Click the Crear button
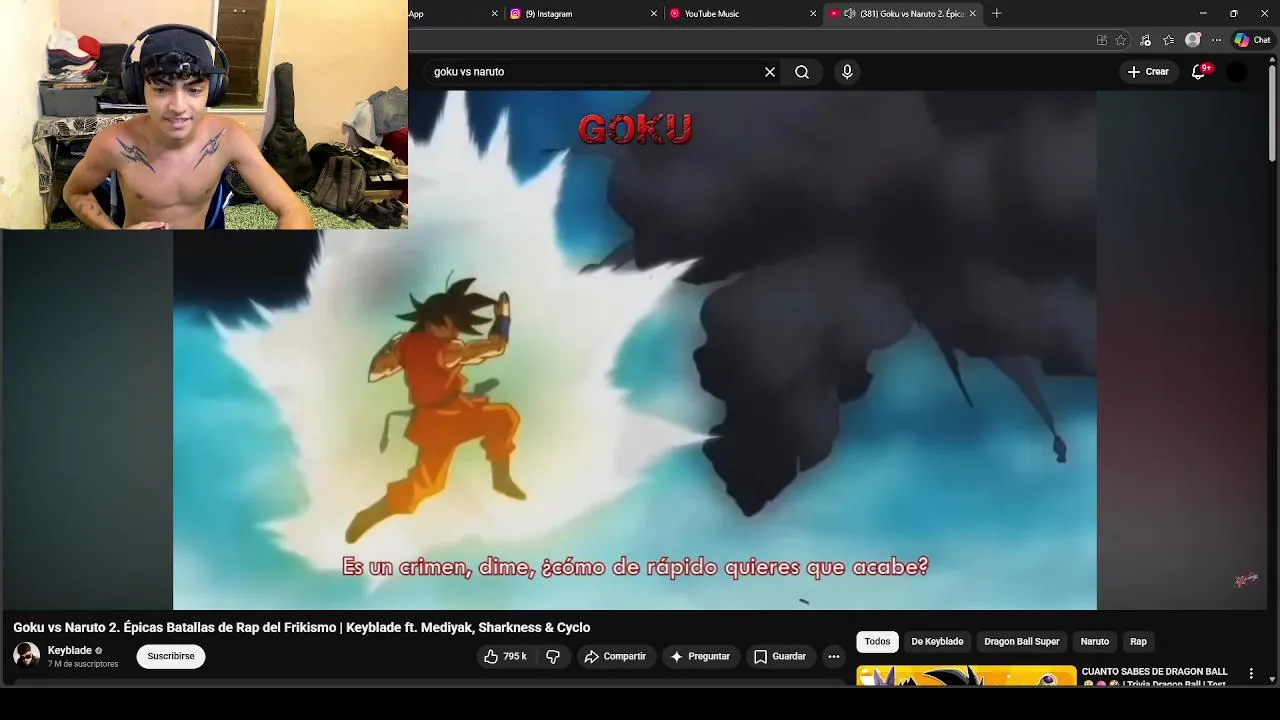Viewport: 1280px width, 720px height. [x=1148, y=72]
